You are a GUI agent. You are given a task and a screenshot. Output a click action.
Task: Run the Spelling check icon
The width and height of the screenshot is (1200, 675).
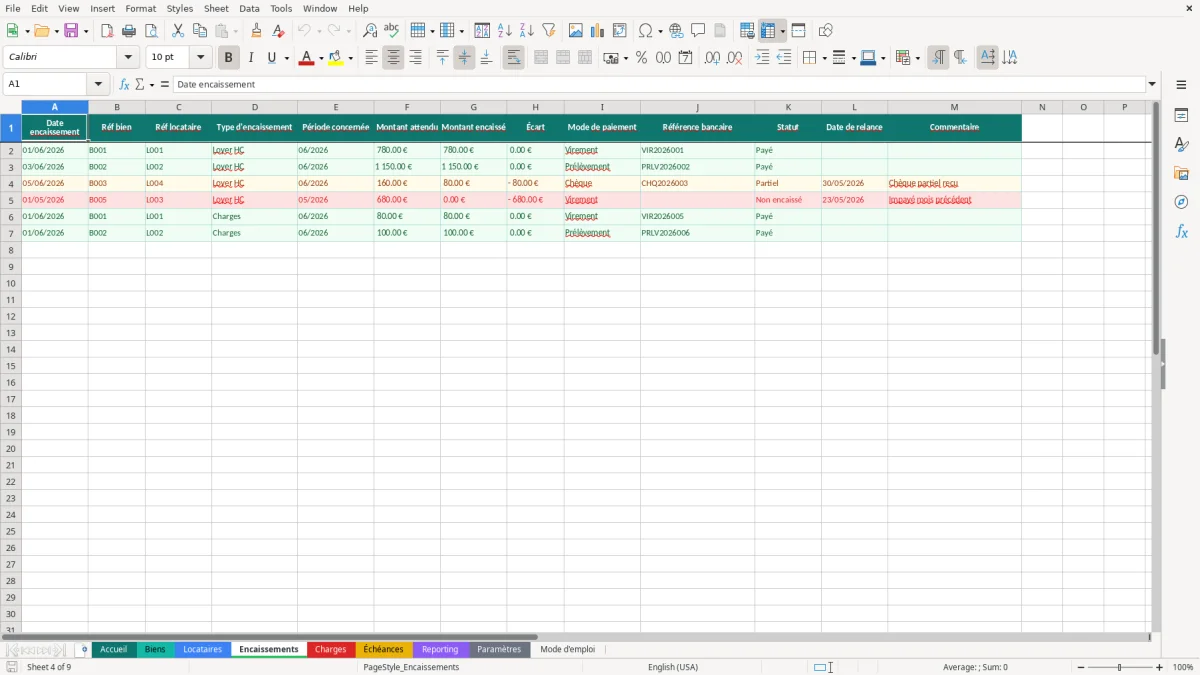(392, 31)
